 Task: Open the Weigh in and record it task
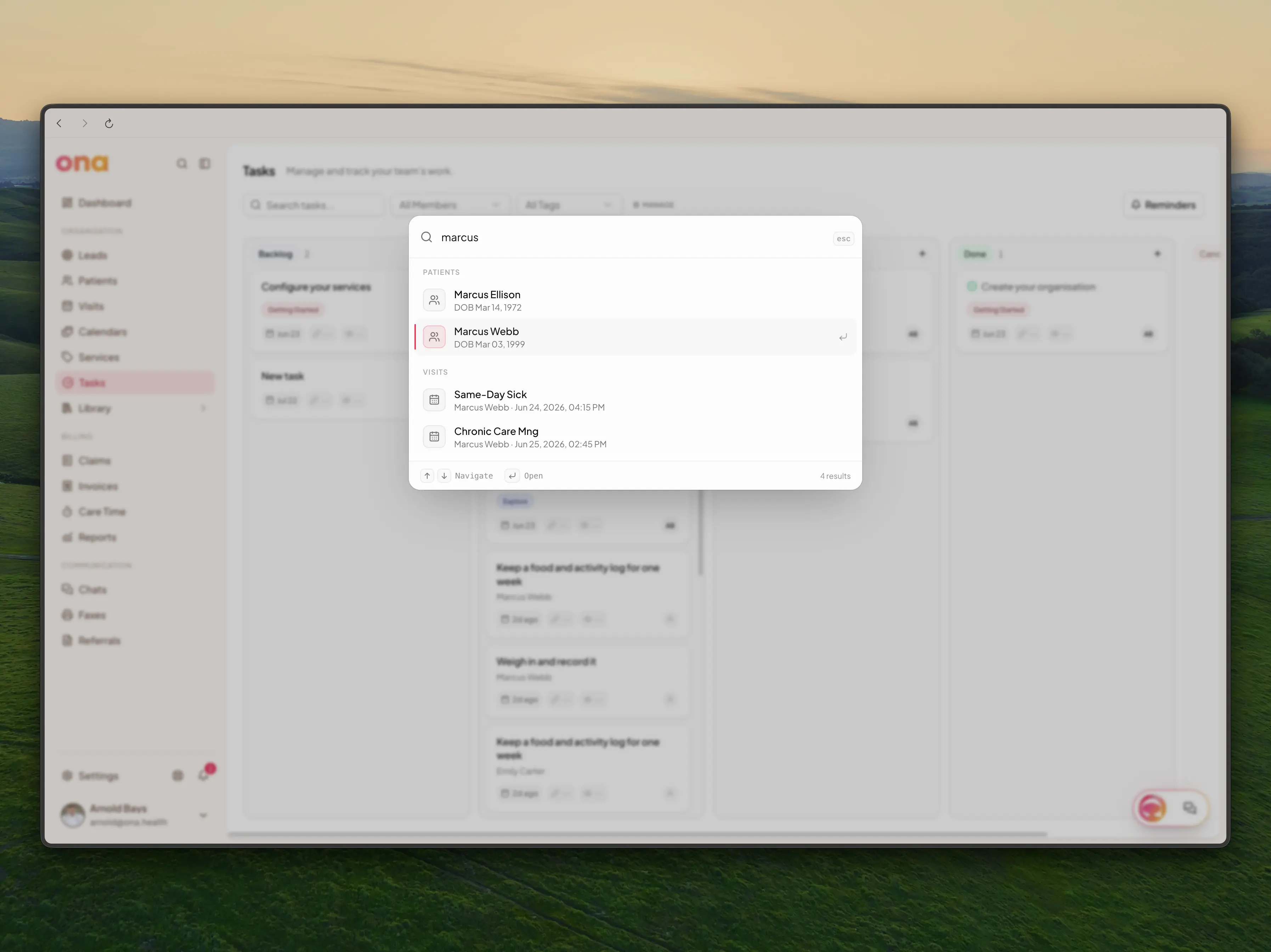coord(587,681)
